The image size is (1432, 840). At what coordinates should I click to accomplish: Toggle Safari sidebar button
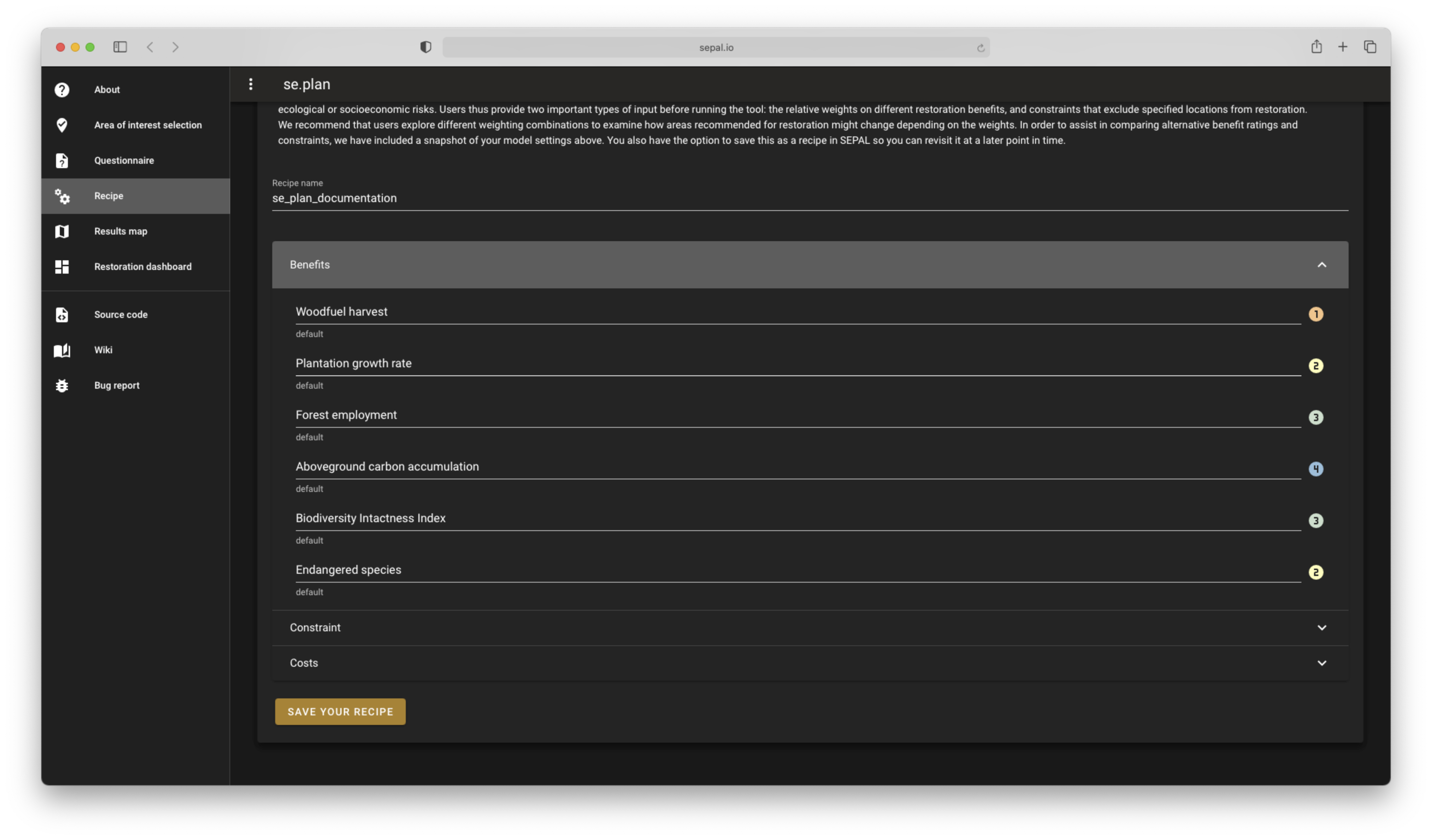tap(120, 47)
